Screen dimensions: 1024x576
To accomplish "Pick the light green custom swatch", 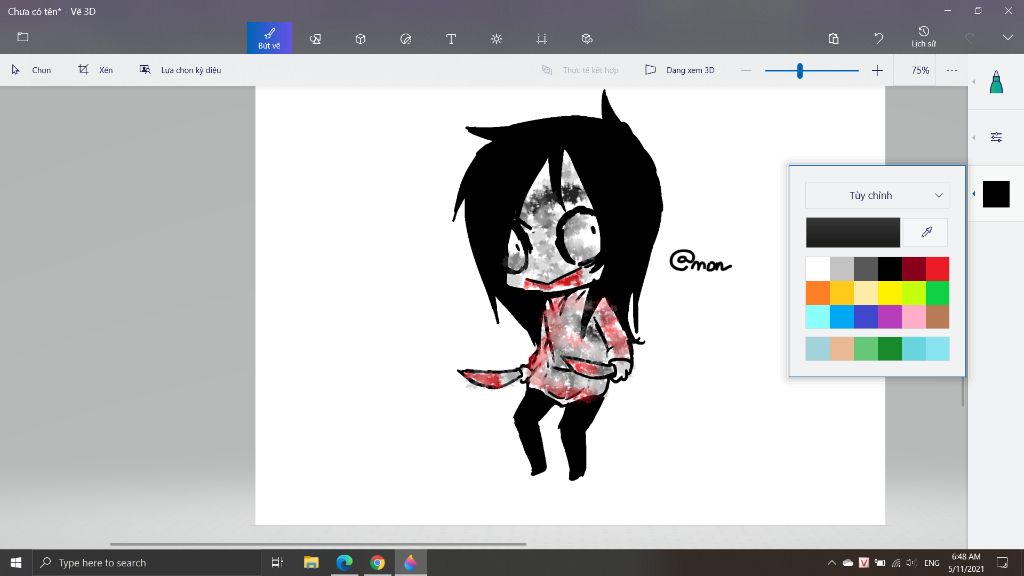I will click(865, 349).
